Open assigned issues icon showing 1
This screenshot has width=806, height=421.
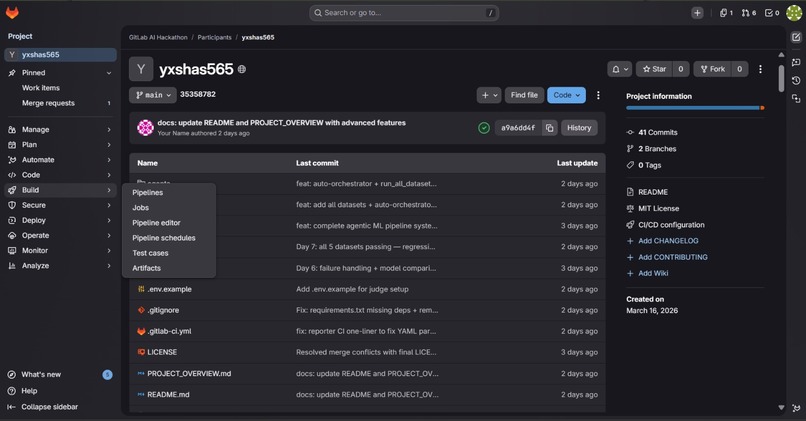726,13
